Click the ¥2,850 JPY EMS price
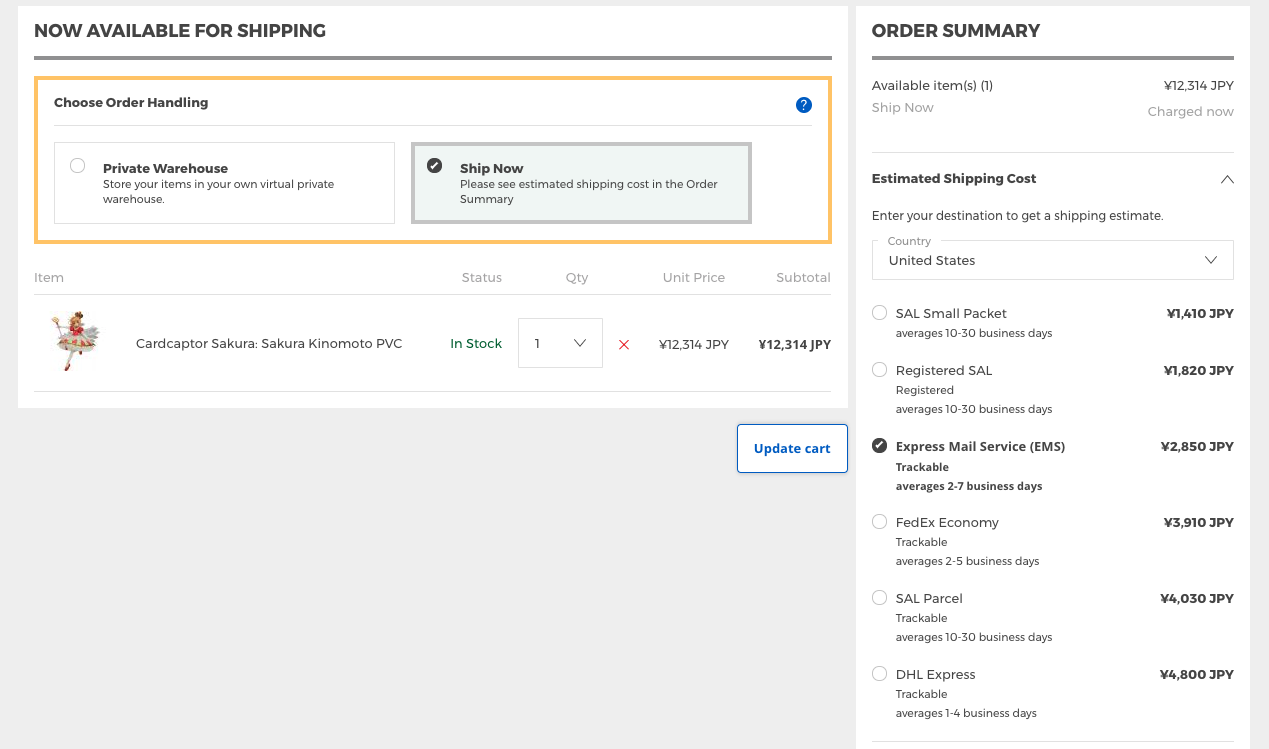1269x749 pixels. (x=1197, y=447)
